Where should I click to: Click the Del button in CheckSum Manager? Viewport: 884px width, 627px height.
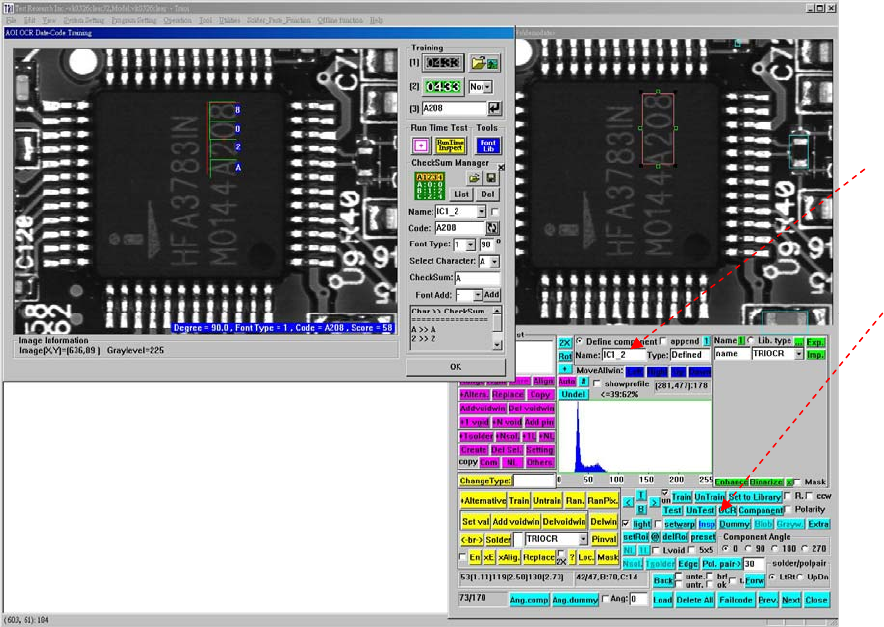[x=488, y=194]
